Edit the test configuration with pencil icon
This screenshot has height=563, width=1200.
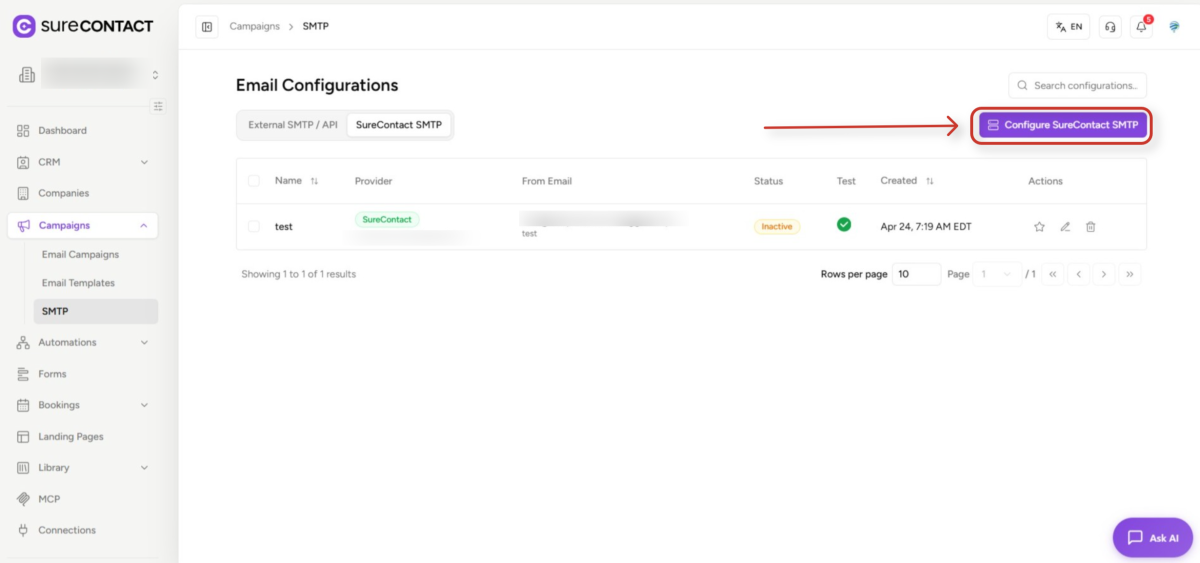tap(1065, 227)
